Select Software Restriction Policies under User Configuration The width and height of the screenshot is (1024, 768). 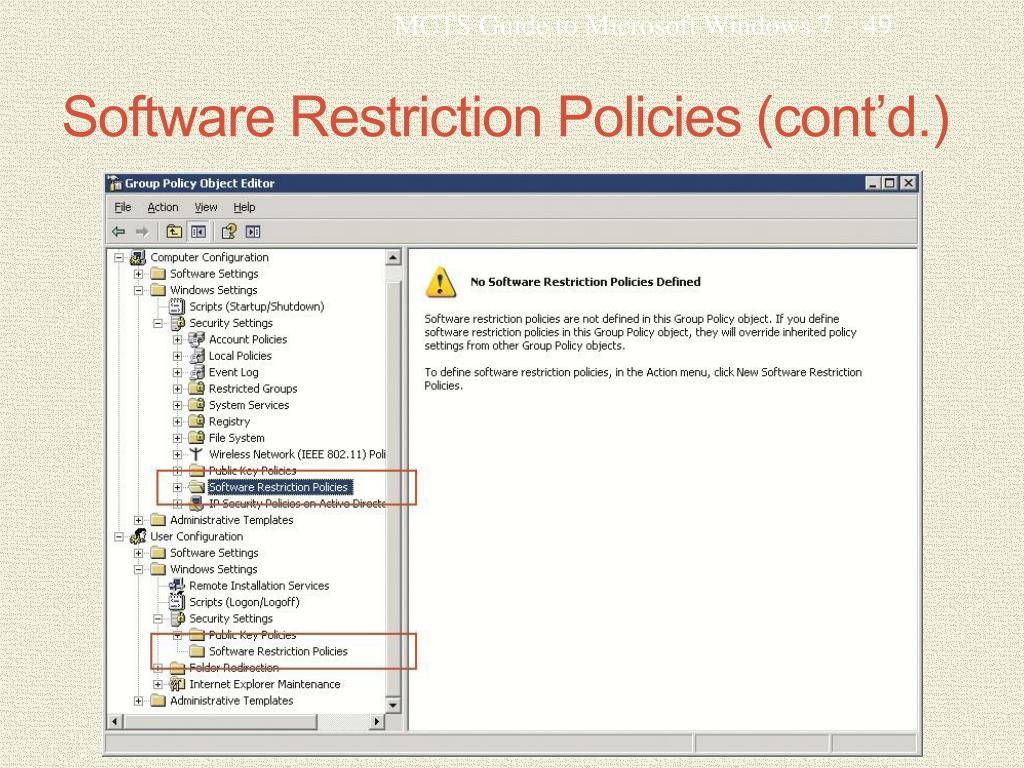pyautogui.click(x=278, y=651)
